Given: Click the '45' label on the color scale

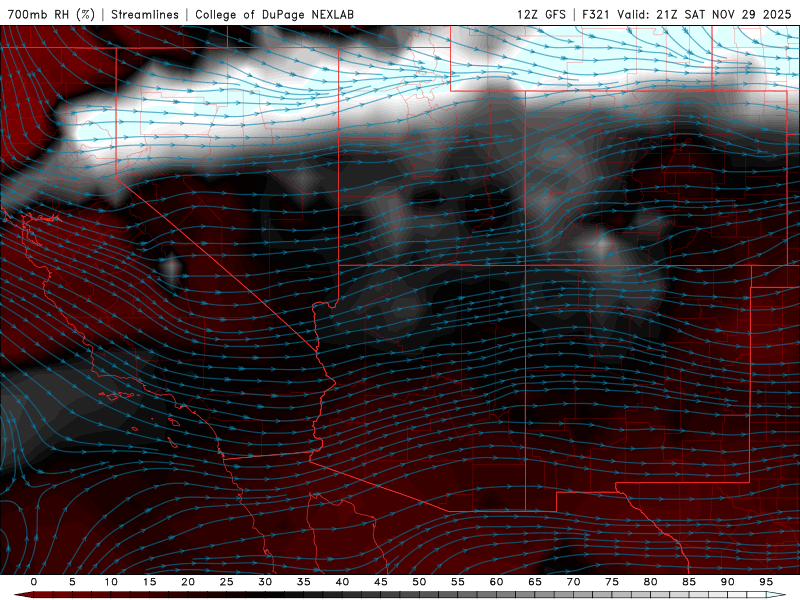Looking at the screenshot, I should click(380, 582).
